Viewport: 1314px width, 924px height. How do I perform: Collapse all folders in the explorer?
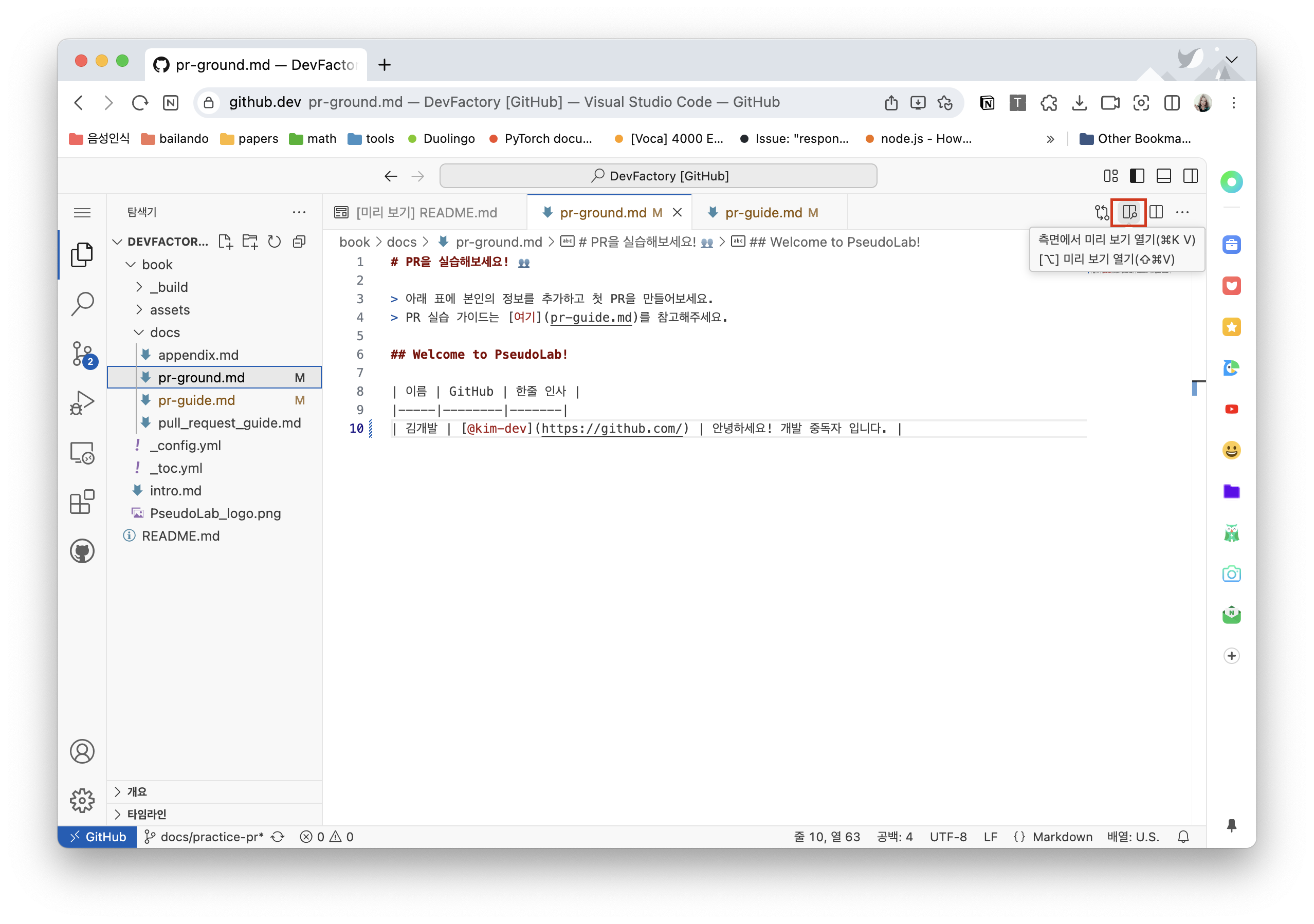click(299, 242)
